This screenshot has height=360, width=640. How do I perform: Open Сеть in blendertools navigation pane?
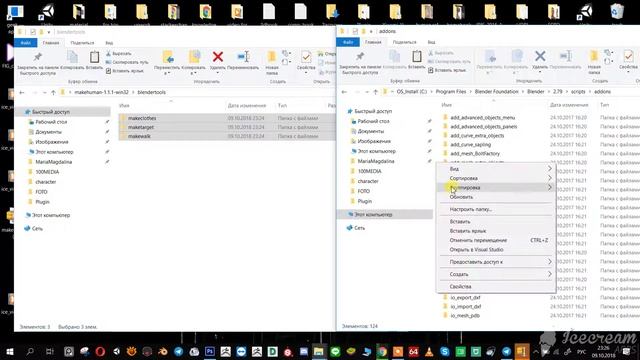pos(37,228)
